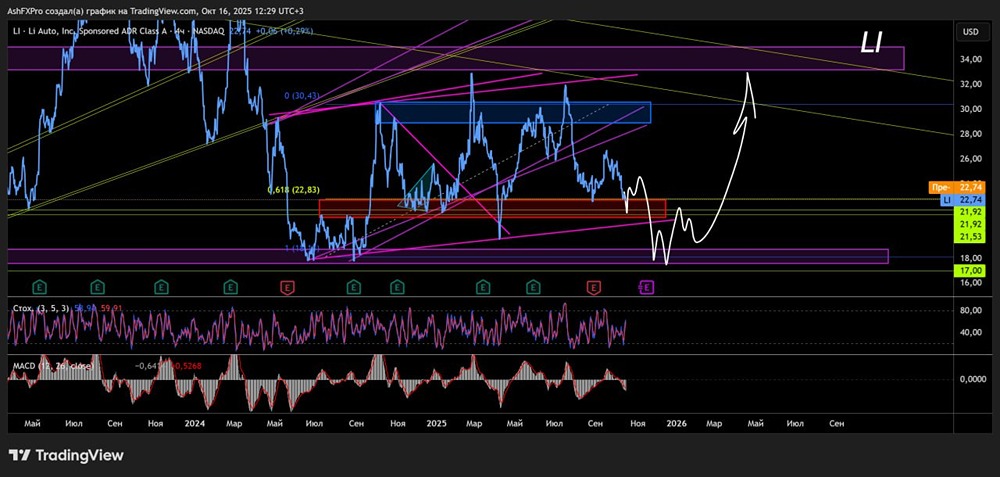Open the LI Li Auto symbol title
Image resolution: width=1000 pixels, height=477 pixels.
click(118, 31)
